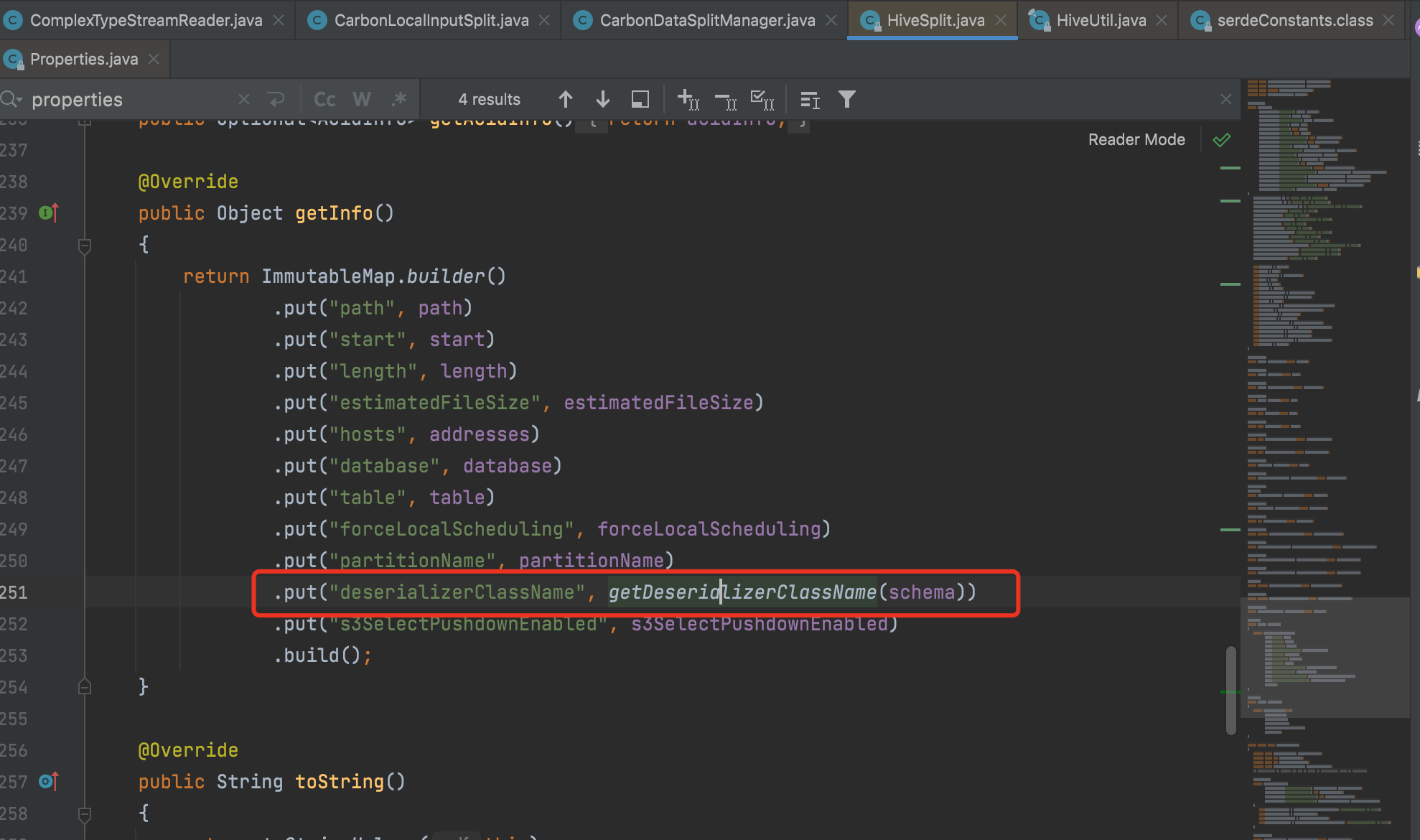The image size is (1420, 840).
Task: Click s3SelectPushdownEnabled variable
Action: pyautogui.click(x=760, y=624)
